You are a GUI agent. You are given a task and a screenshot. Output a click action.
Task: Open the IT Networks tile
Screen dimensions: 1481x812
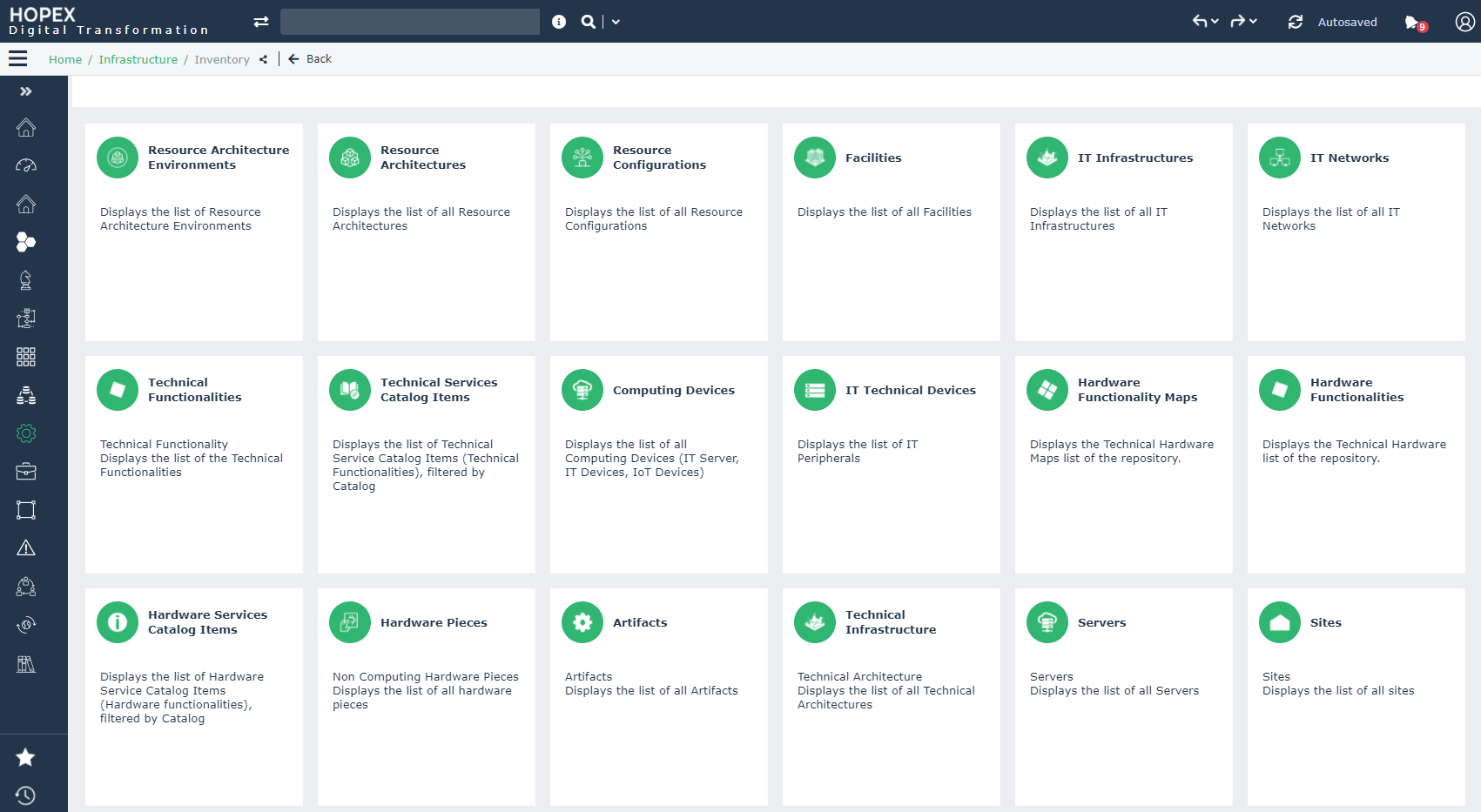(x=1349, y=158)
